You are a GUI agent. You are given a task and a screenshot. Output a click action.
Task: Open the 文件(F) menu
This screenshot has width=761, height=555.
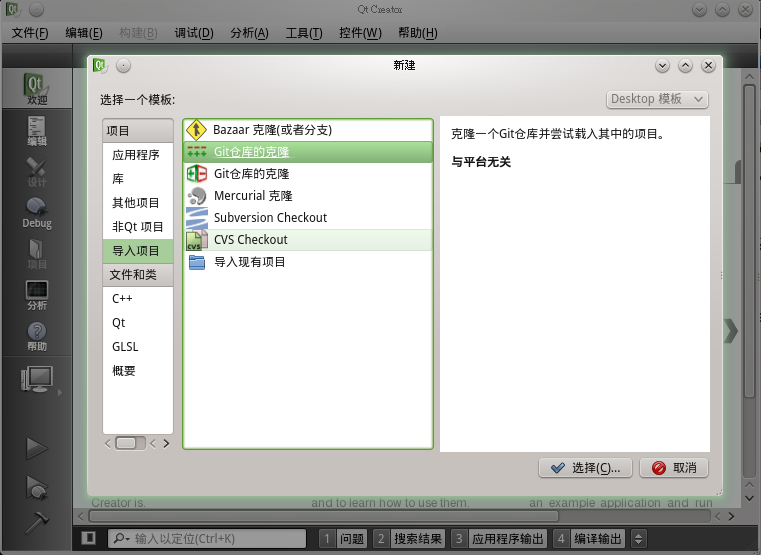coord(30,33)
